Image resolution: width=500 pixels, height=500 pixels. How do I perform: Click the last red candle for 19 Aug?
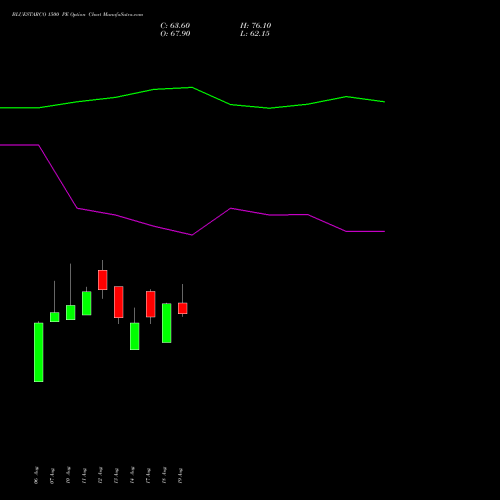click(x=183, y=308)
